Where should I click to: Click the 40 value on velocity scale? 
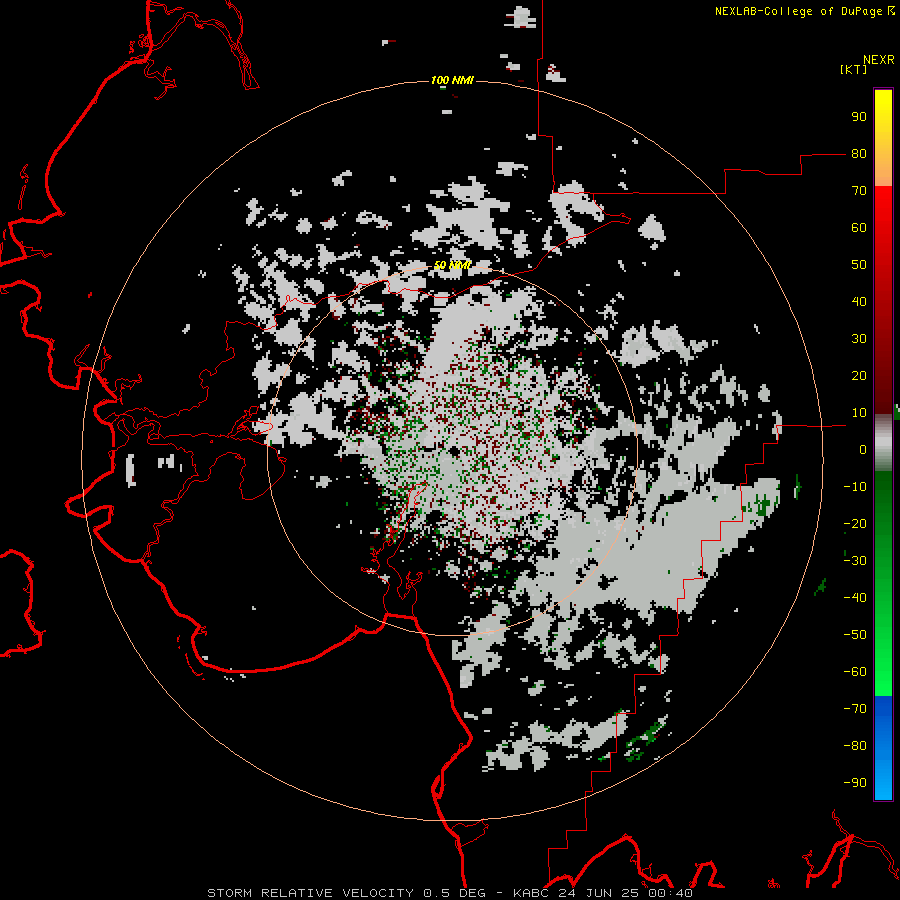point(859,302)
